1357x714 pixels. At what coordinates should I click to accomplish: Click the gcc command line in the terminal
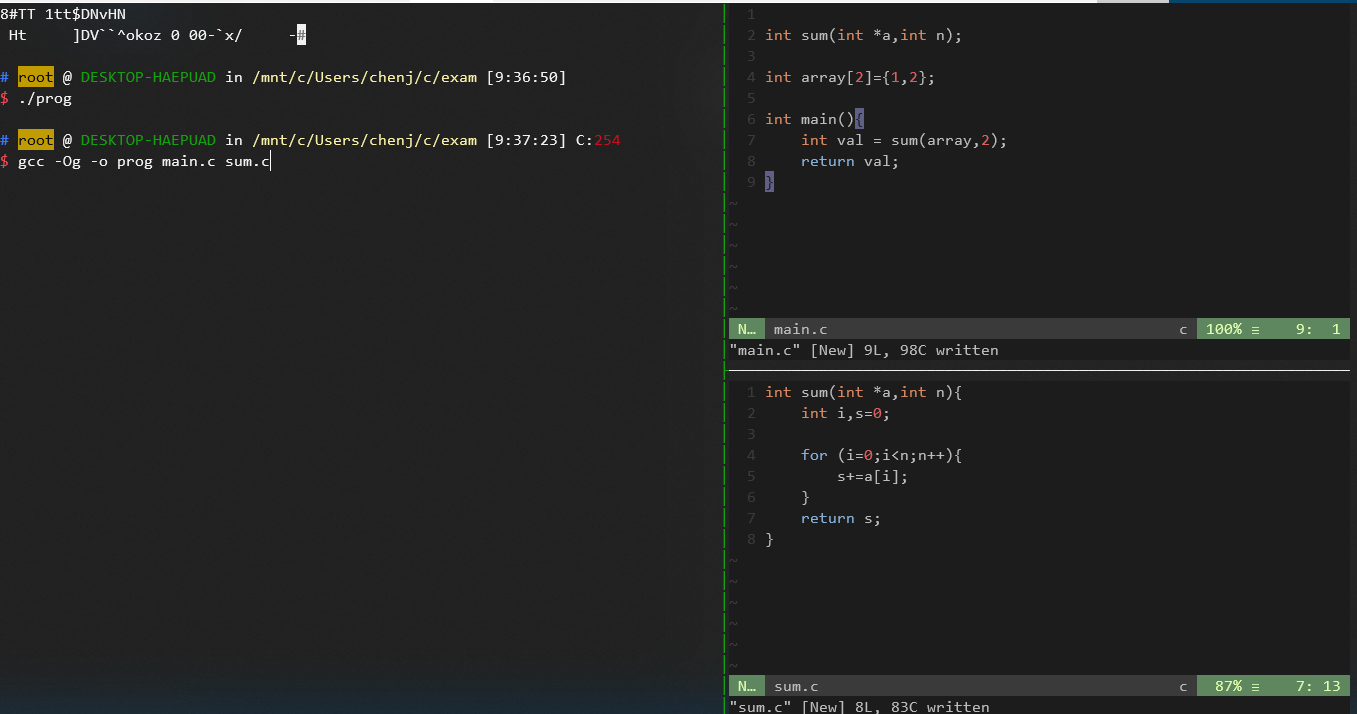point(144,161)
